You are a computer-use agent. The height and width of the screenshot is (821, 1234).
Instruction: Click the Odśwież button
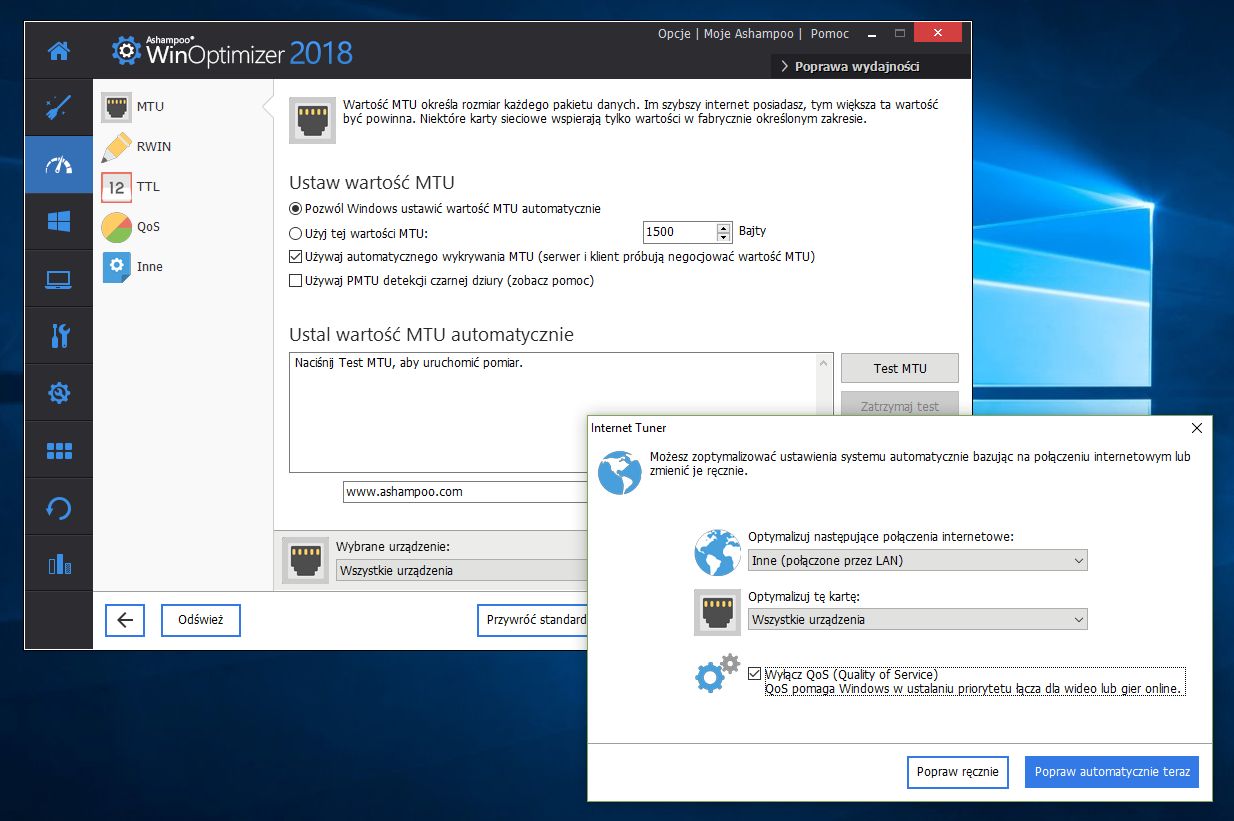click(x=201, y=620)
